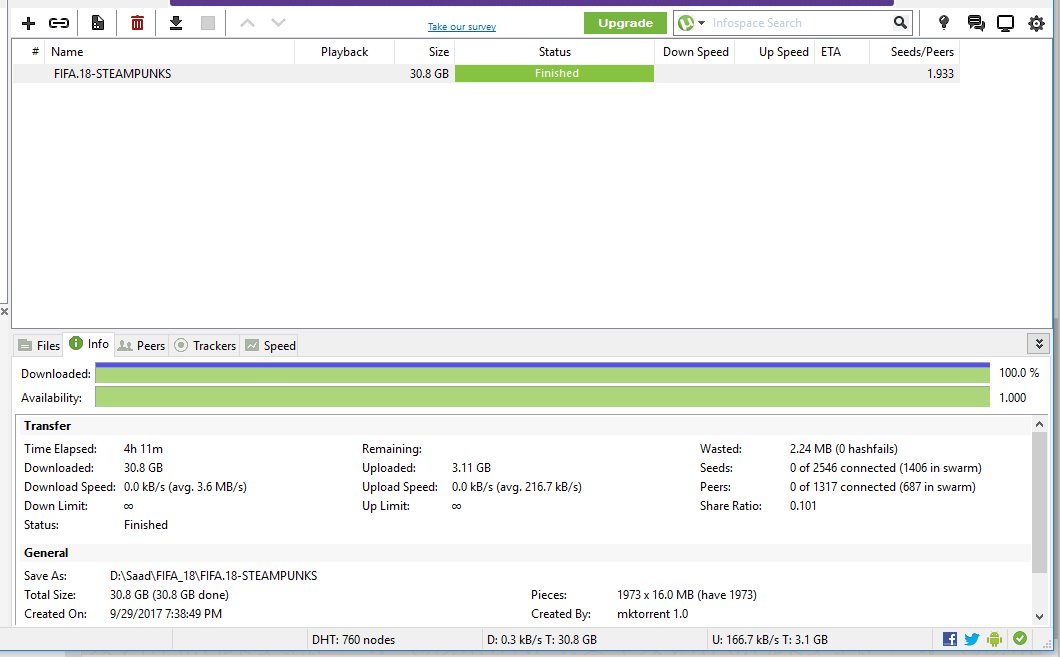
Task: Click the Add Torrent plus icon
Action: [x=28, y=24]
